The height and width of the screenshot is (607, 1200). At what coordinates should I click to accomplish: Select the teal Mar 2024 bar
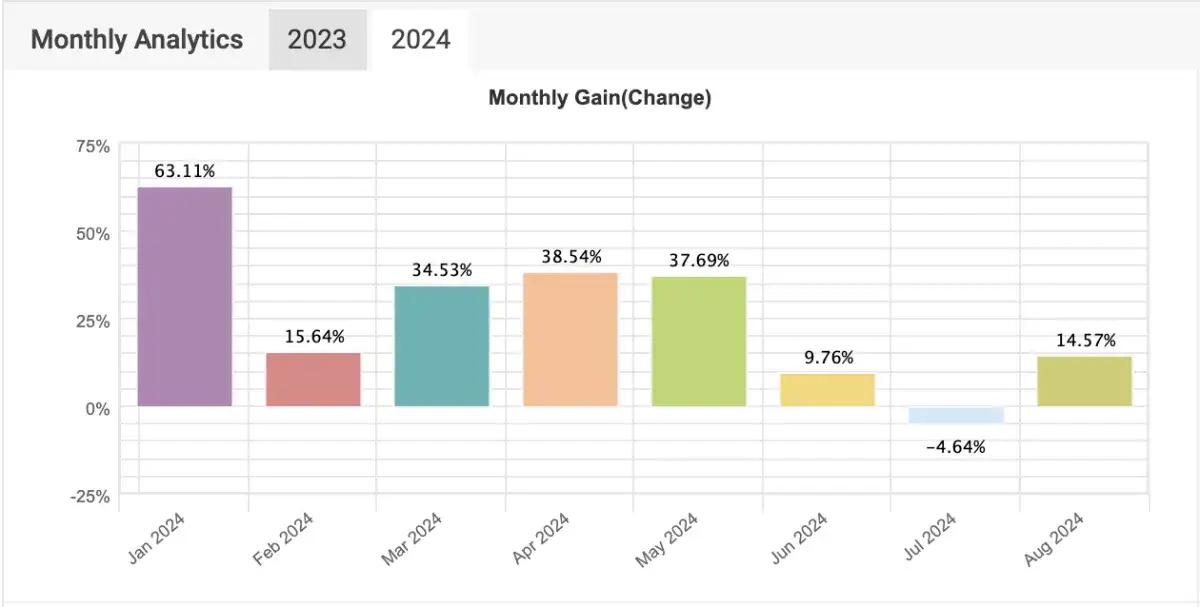(442, 346)
